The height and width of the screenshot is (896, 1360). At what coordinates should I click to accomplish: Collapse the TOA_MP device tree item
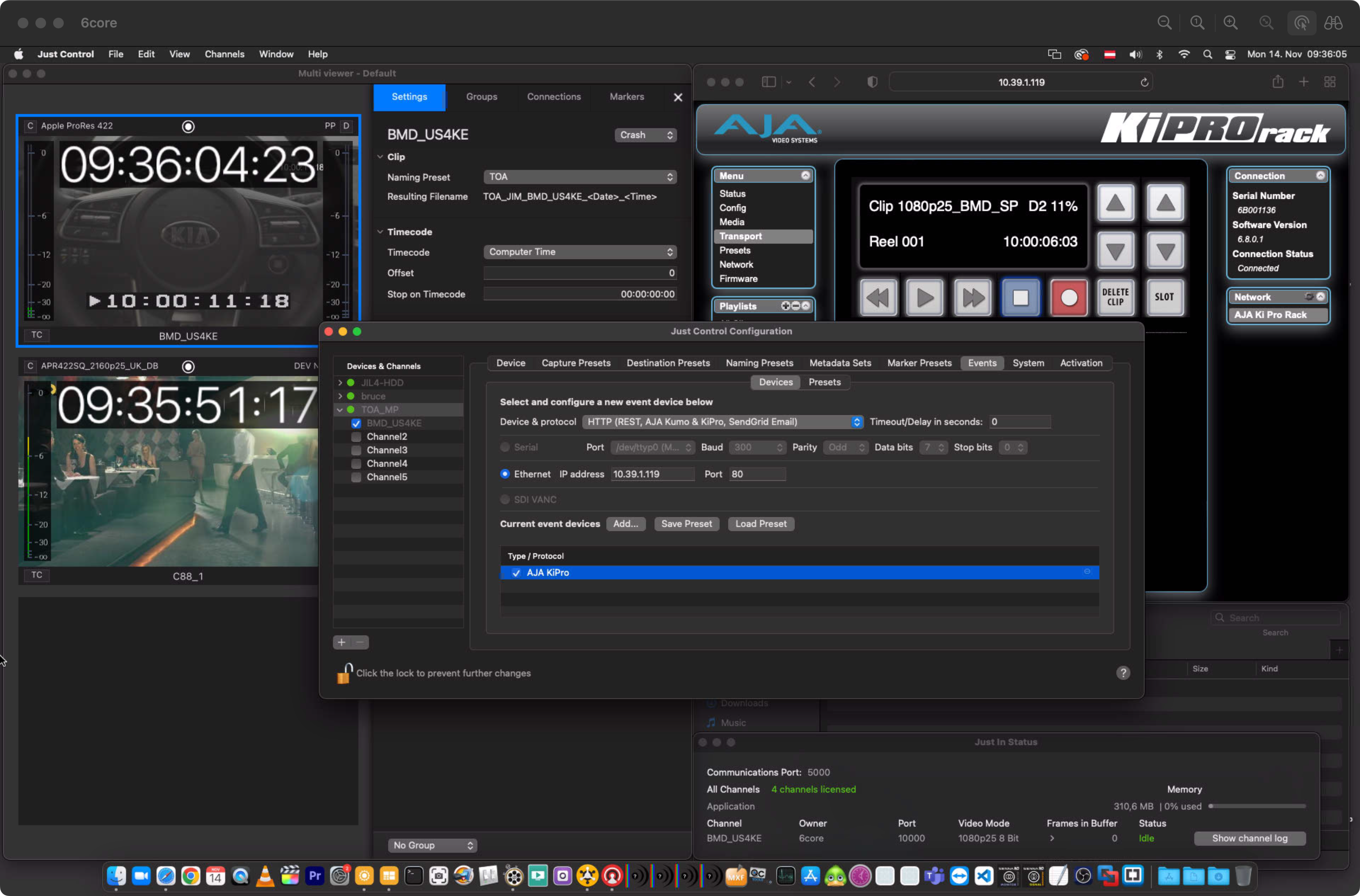tap(340, 410)
